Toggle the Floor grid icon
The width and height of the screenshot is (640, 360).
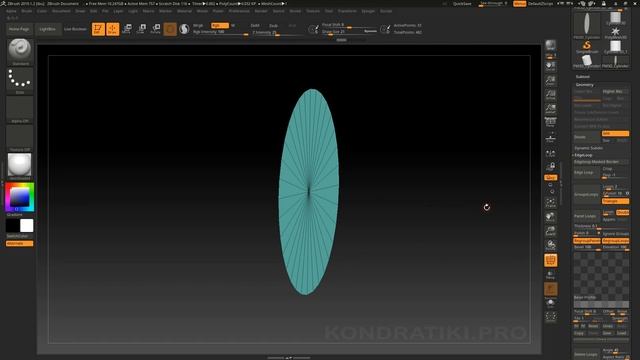(551, 138)
